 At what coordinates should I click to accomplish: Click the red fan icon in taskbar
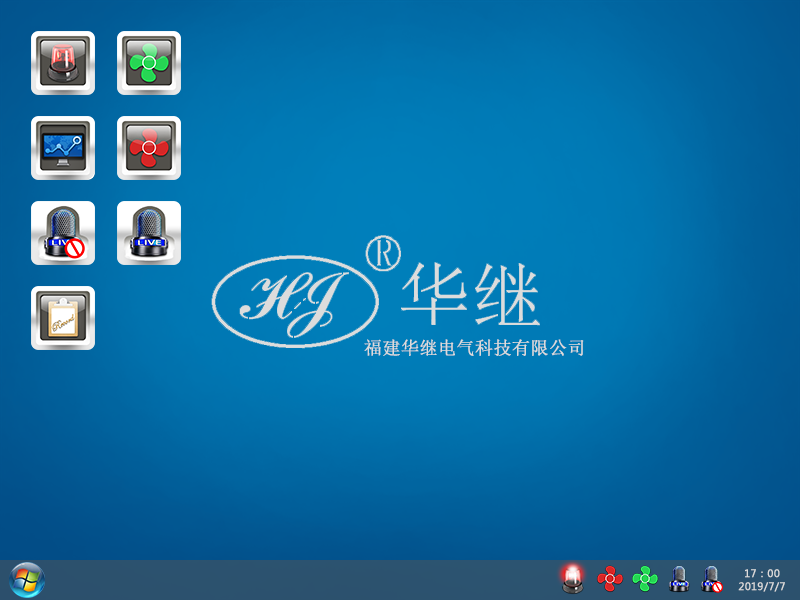(x=610, y=579)
